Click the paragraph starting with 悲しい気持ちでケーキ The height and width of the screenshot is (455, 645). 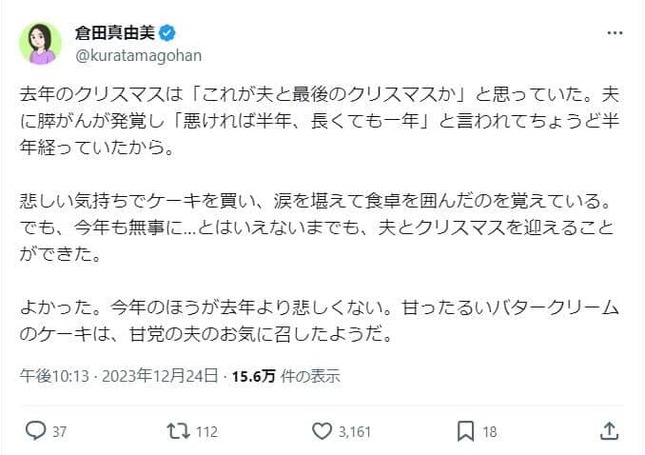320,231
